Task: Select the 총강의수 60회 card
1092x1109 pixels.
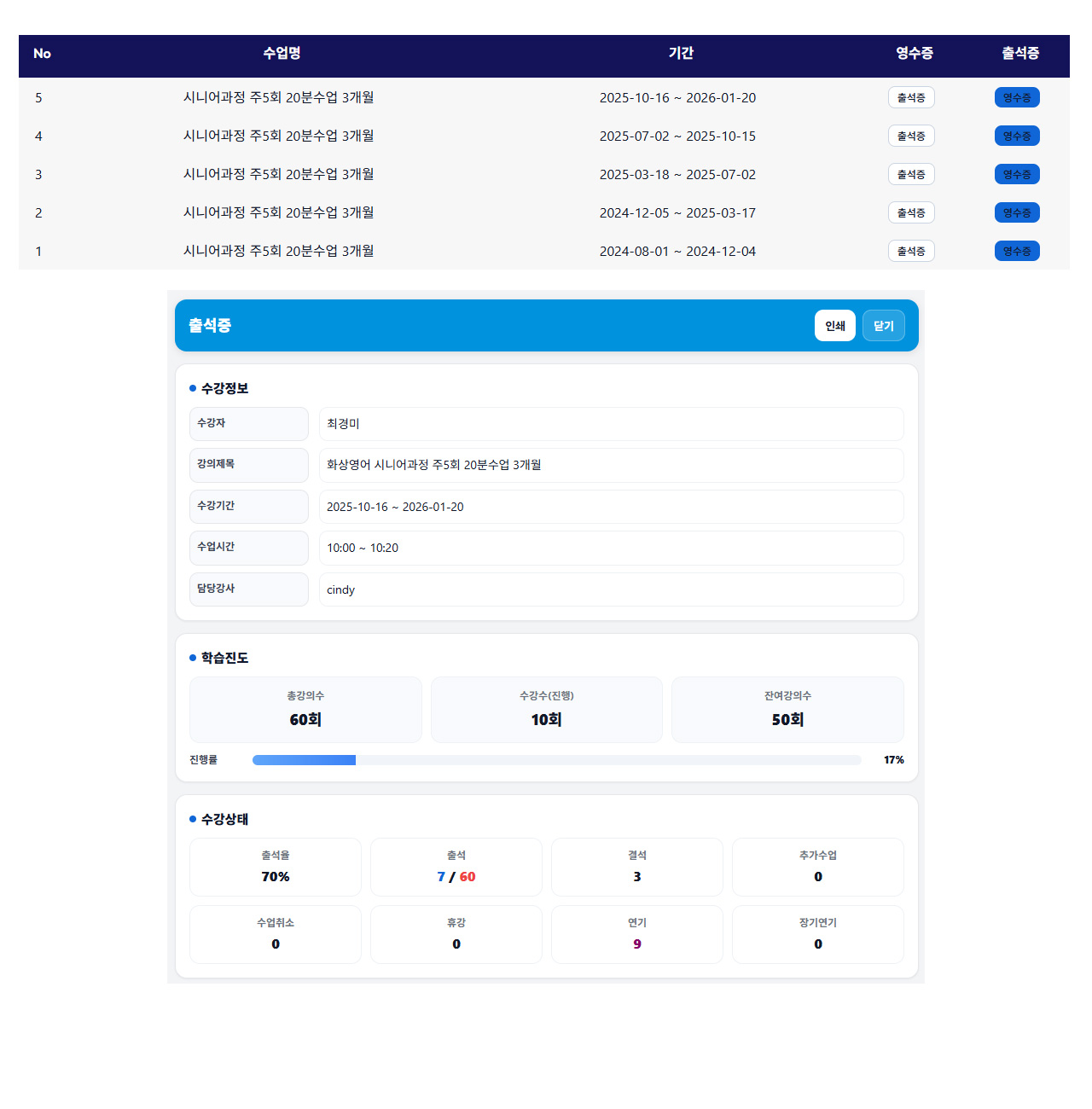Action: click(305, 710)
